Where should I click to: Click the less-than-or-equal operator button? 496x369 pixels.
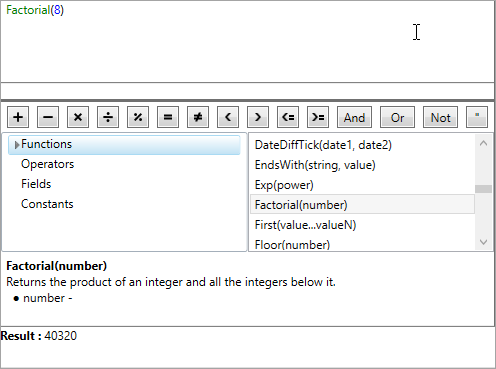tap(288, 117)
